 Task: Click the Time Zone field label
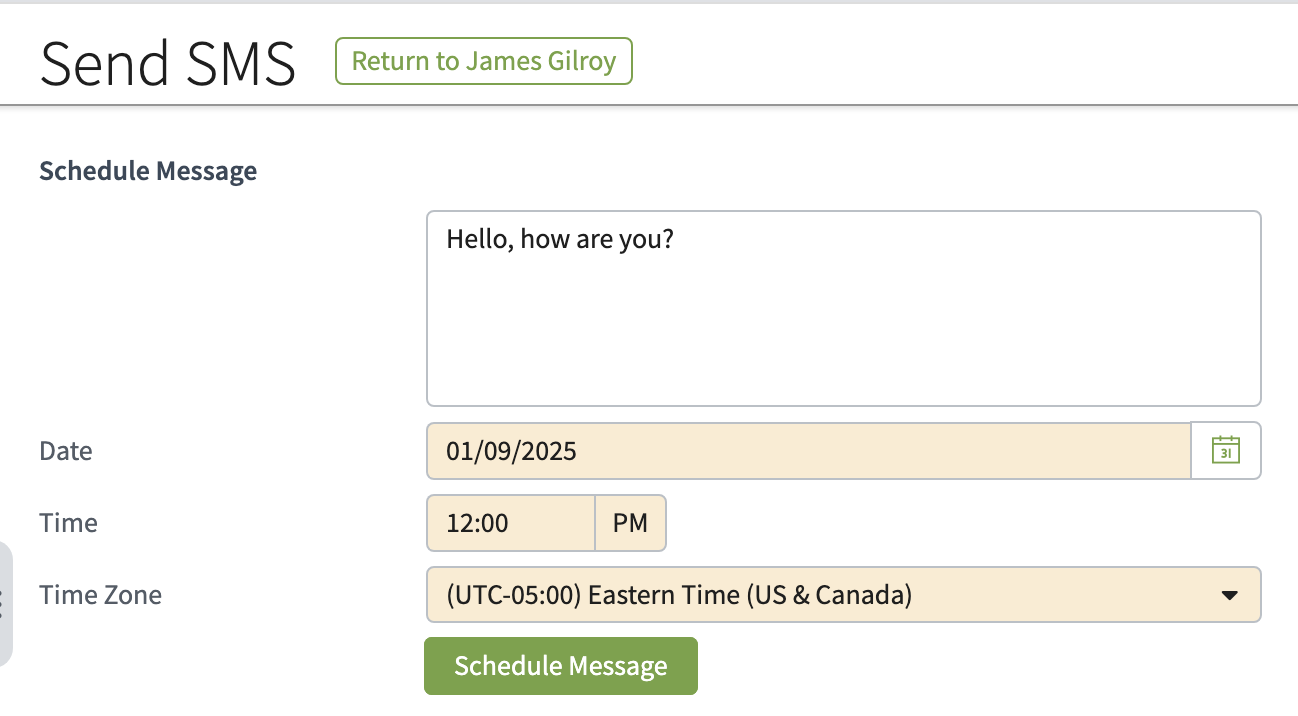tap(101, 595)
